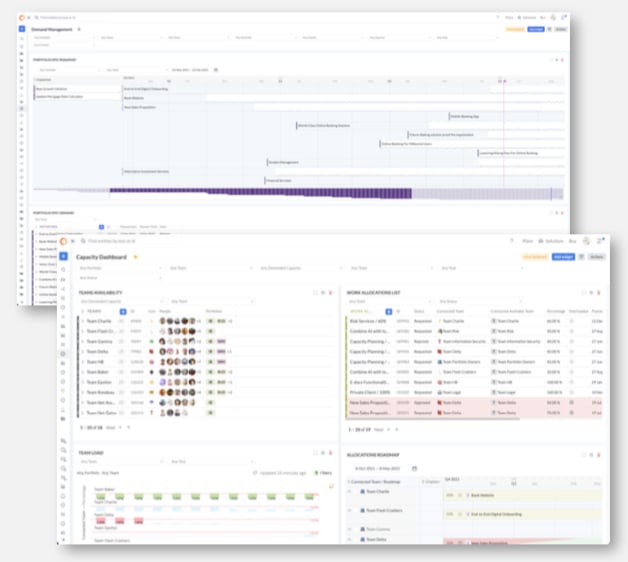Open Any Risk dropdown in Team Load widget
This screenshot has height=562, width=628.
(x=212, y=461)
